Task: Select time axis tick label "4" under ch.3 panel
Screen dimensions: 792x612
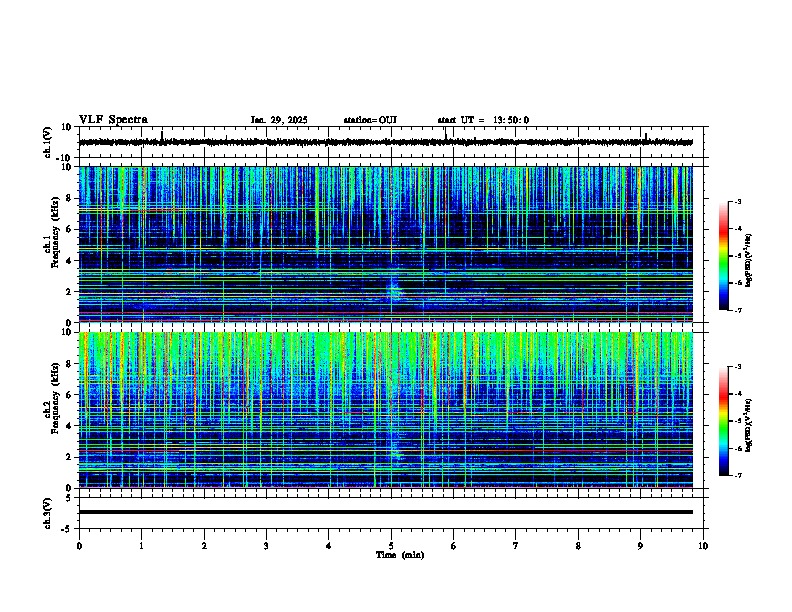Action: click(329, 546)
